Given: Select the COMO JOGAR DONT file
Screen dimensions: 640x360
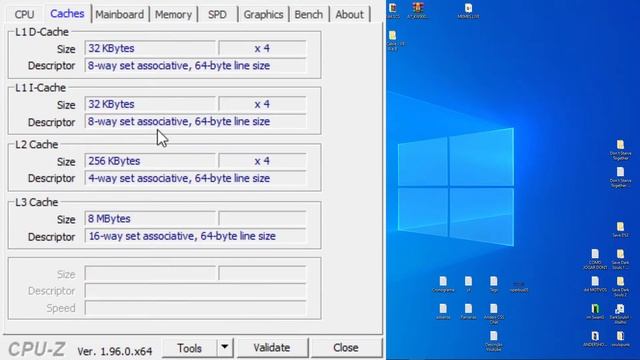Looking at the screenshot, I should 595,259.
